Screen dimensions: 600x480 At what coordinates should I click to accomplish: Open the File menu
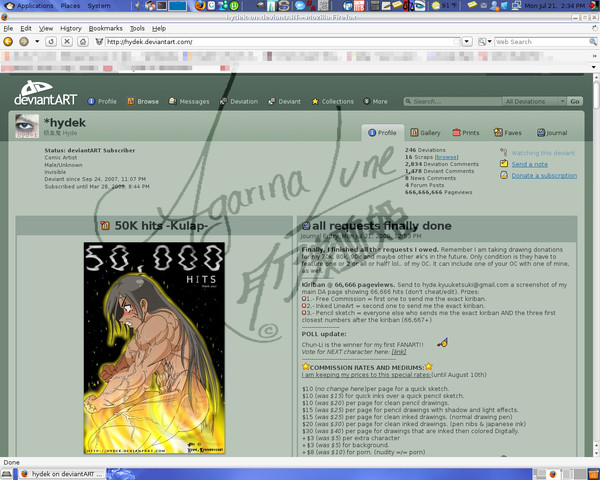8,28
